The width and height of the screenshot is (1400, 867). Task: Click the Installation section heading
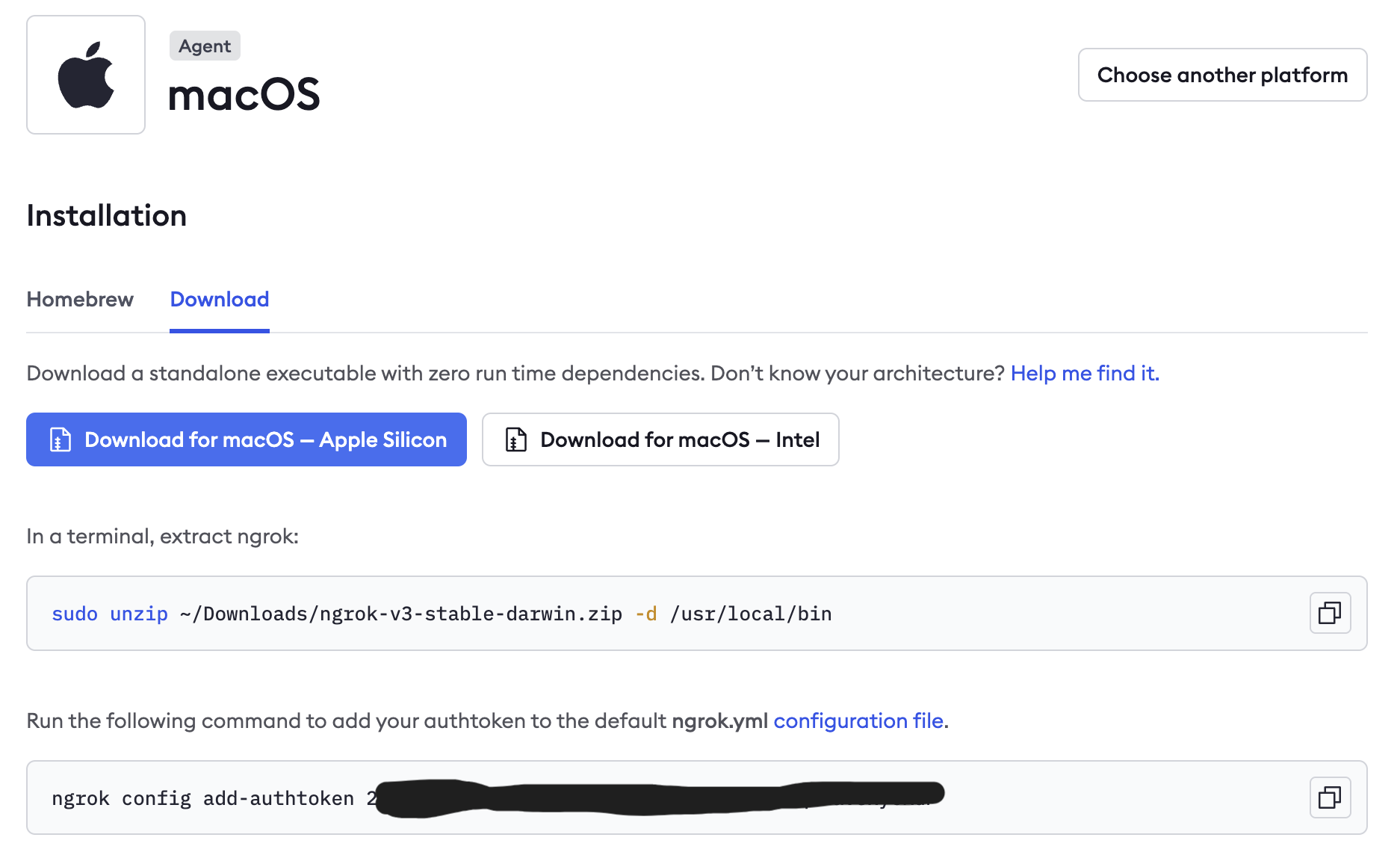coord(107,216)
